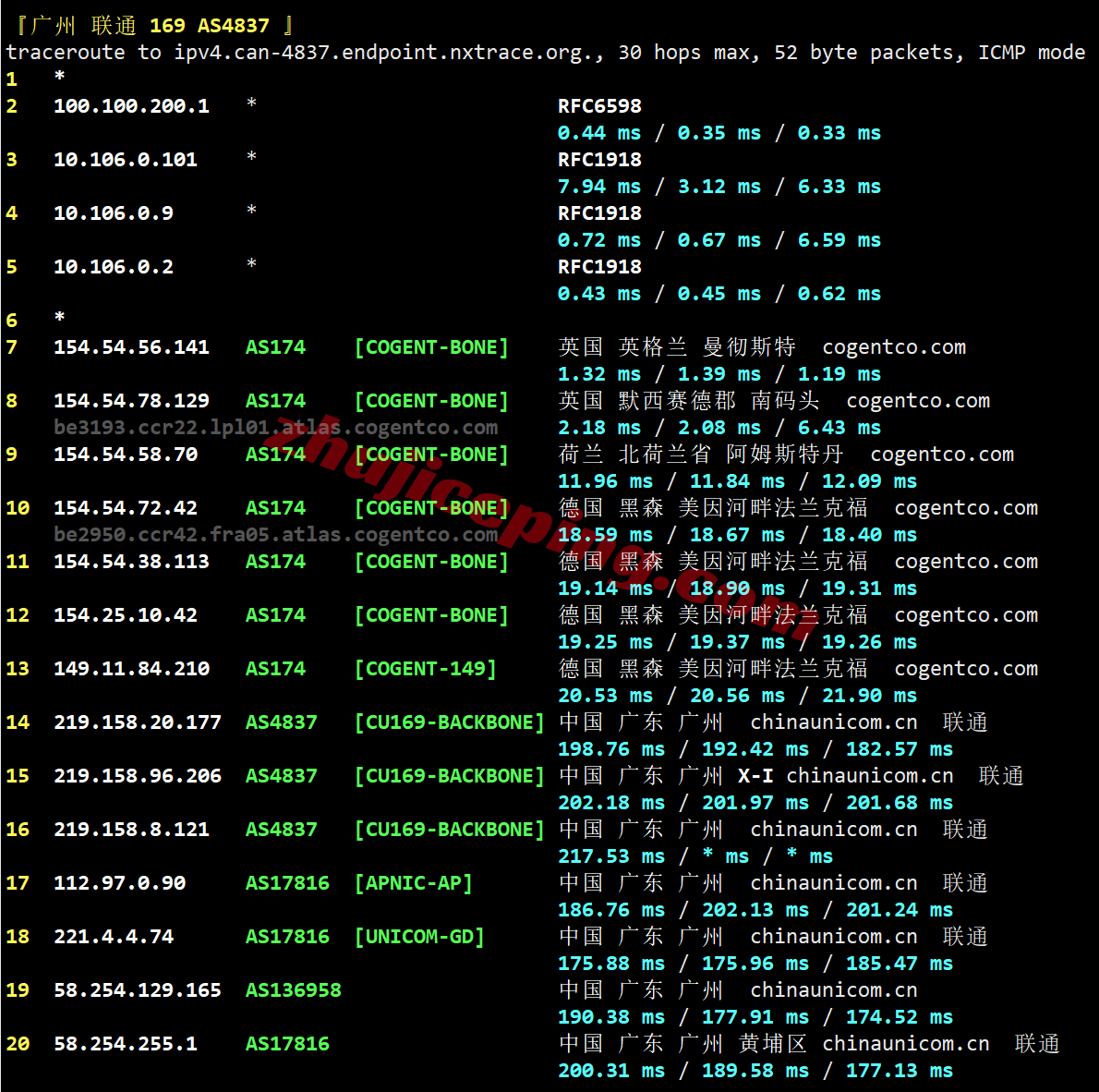Select IP address 10.106.0.2
The width and height of the screenshot is (1099, 1092).
[114, 266]
